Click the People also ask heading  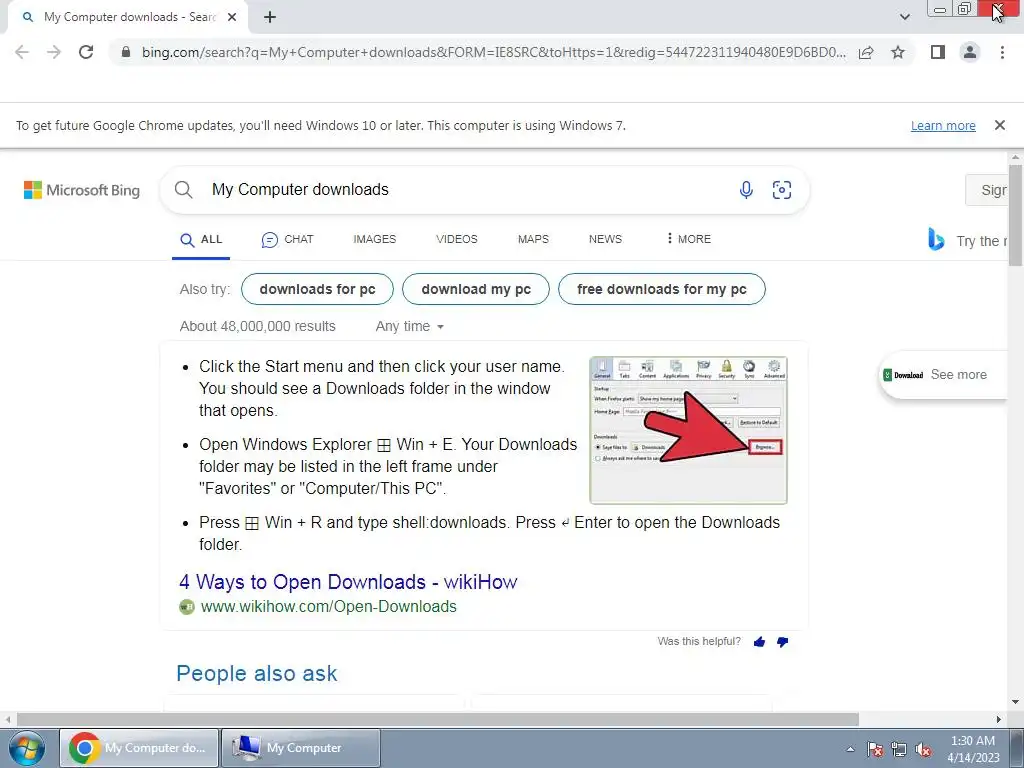(x=257, y=673)
